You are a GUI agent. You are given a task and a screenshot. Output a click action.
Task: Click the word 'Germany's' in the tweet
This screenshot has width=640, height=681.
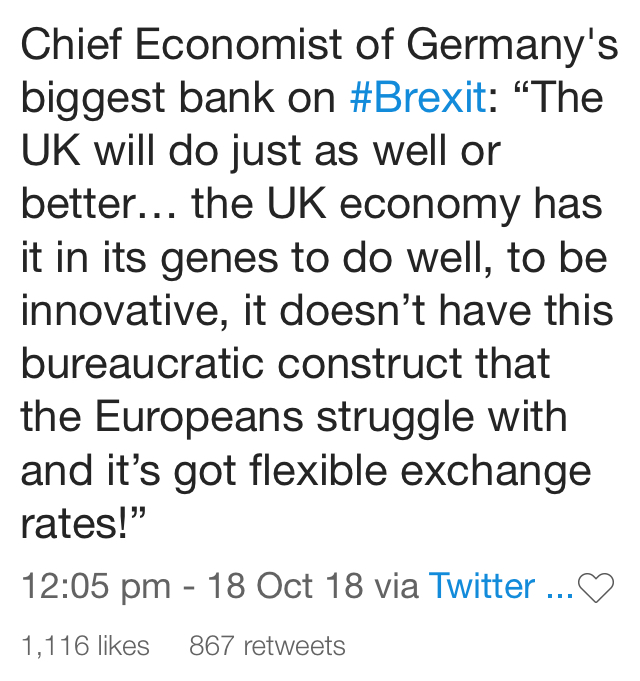click(512, 46)
